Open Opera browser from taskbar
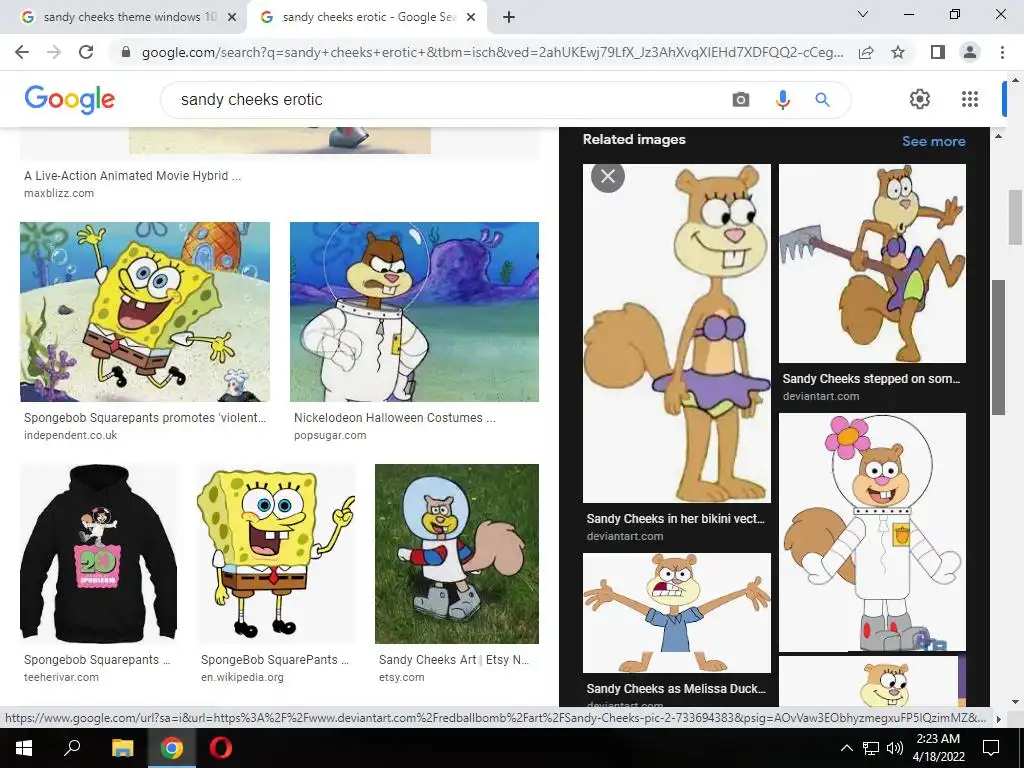Screen dimensions: 1024x768 point(221,748)
